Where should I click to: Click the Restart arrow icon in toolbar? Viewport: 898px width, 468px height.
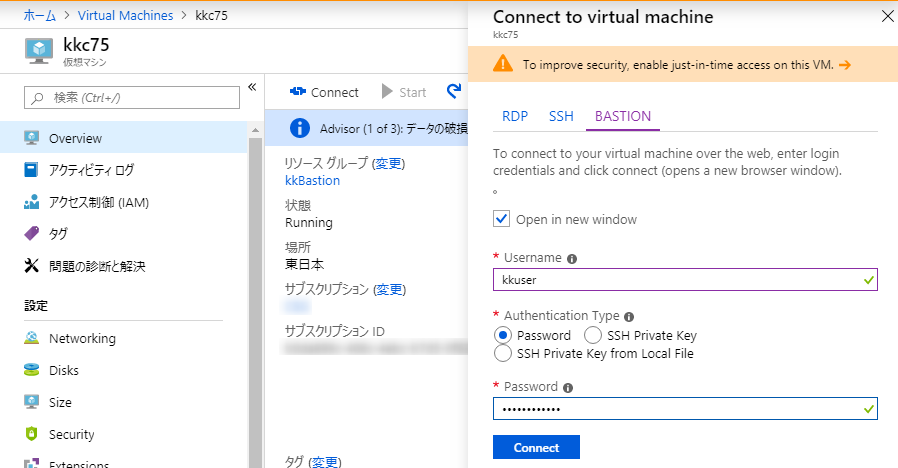pyautogui.click(x=454, y=91)
